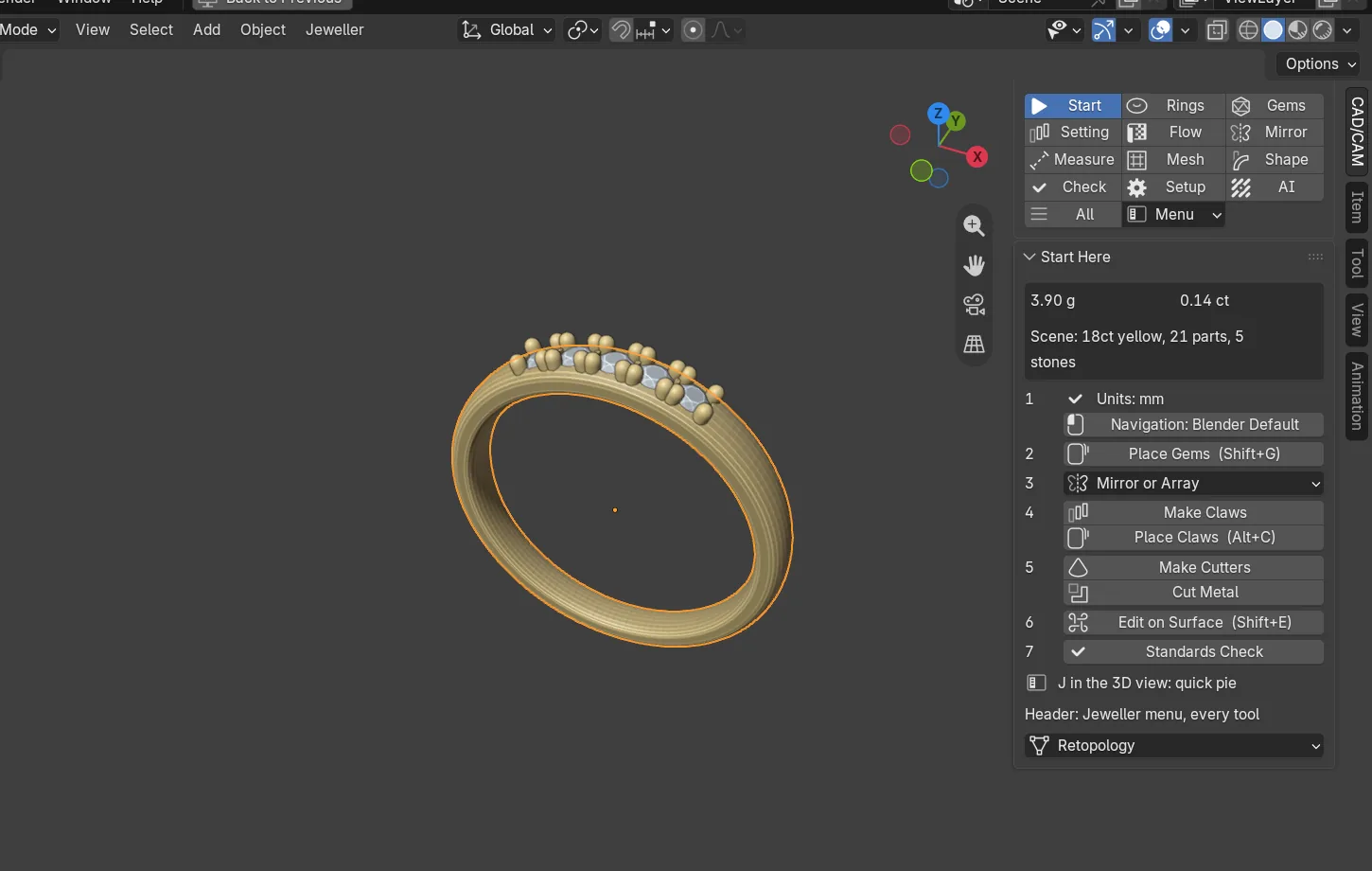Select rendered viewport shading icon

pyautogui.click(x=1322, y=30)
